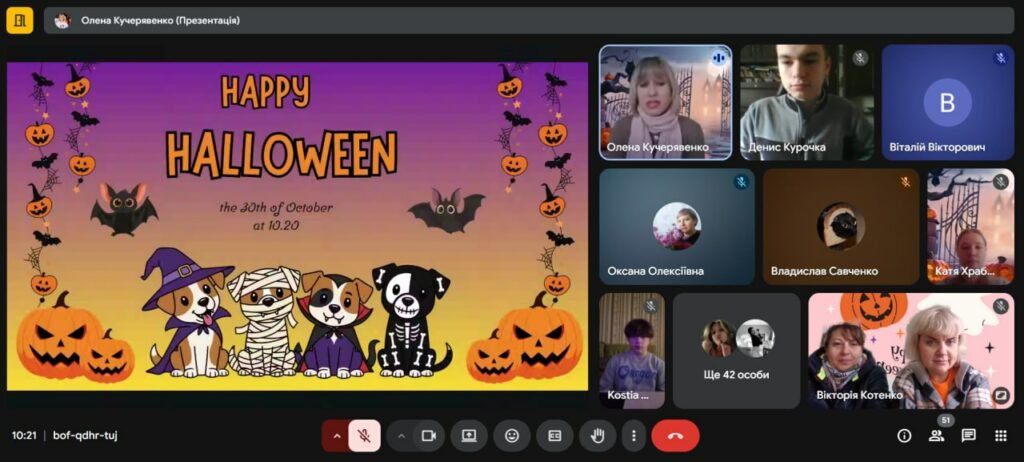Show the participants list
This screenshot has height=462, width=1024.
coord(936,436)
